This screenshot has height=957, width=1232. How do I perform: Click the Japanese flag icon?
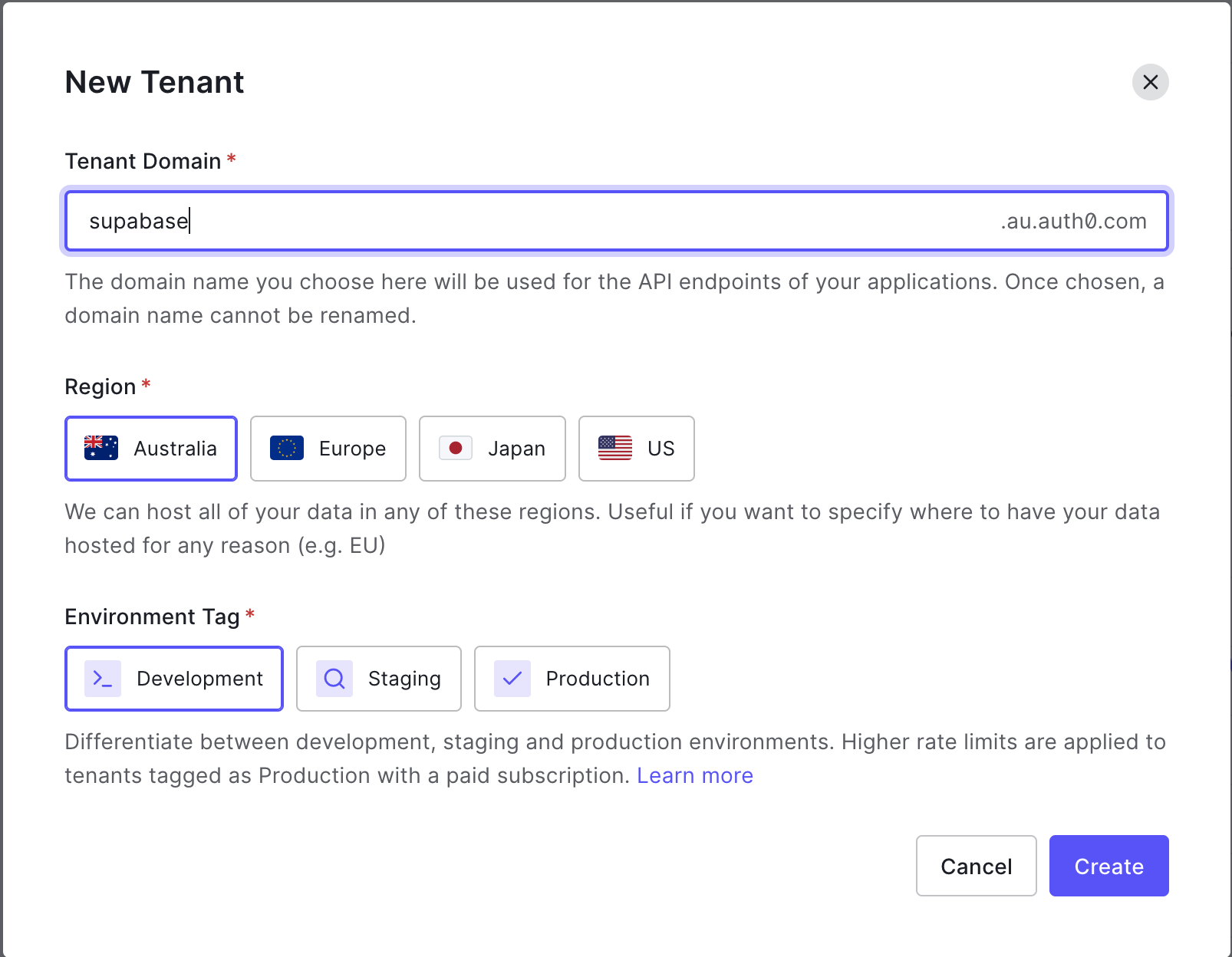tap(457, 448)
